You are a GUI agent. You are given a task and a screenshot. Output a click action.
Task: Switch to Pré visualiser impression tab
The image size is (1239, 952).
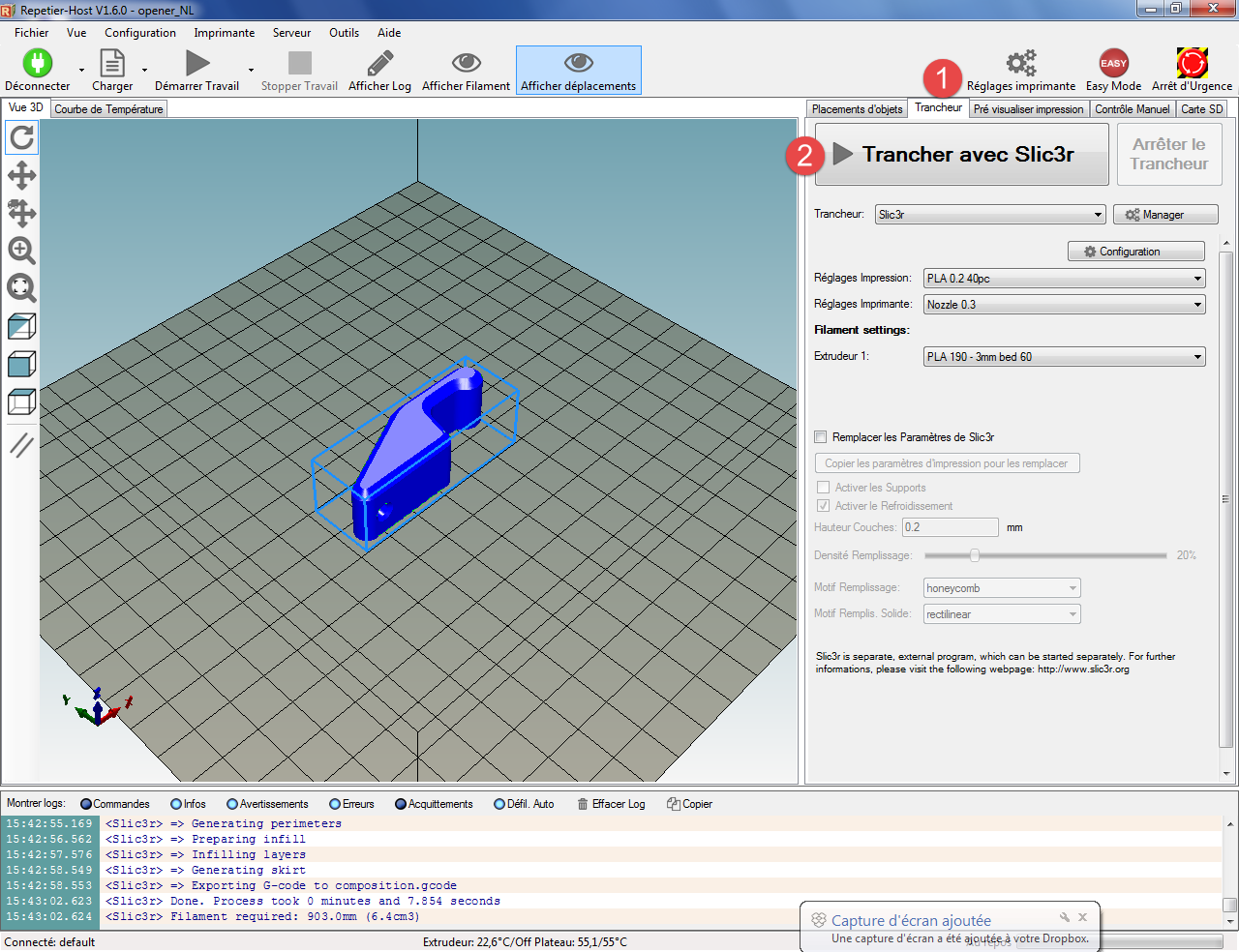pos(1029,109)
